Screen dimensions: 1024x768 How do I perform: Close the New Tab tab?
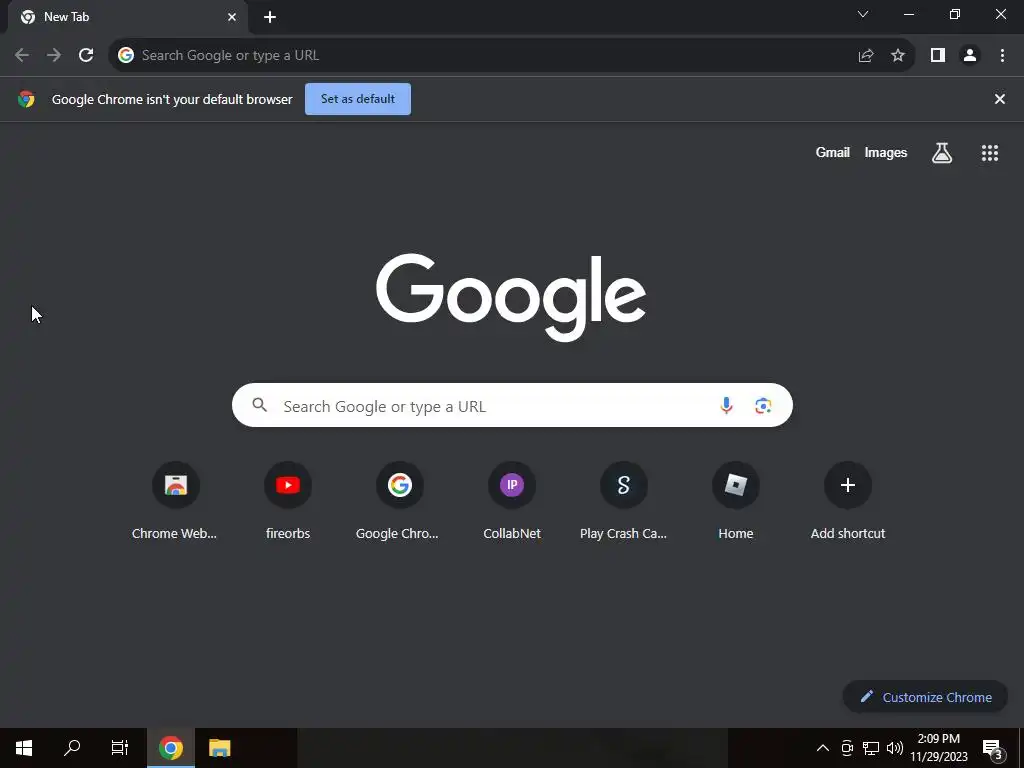tap(232, 17)
